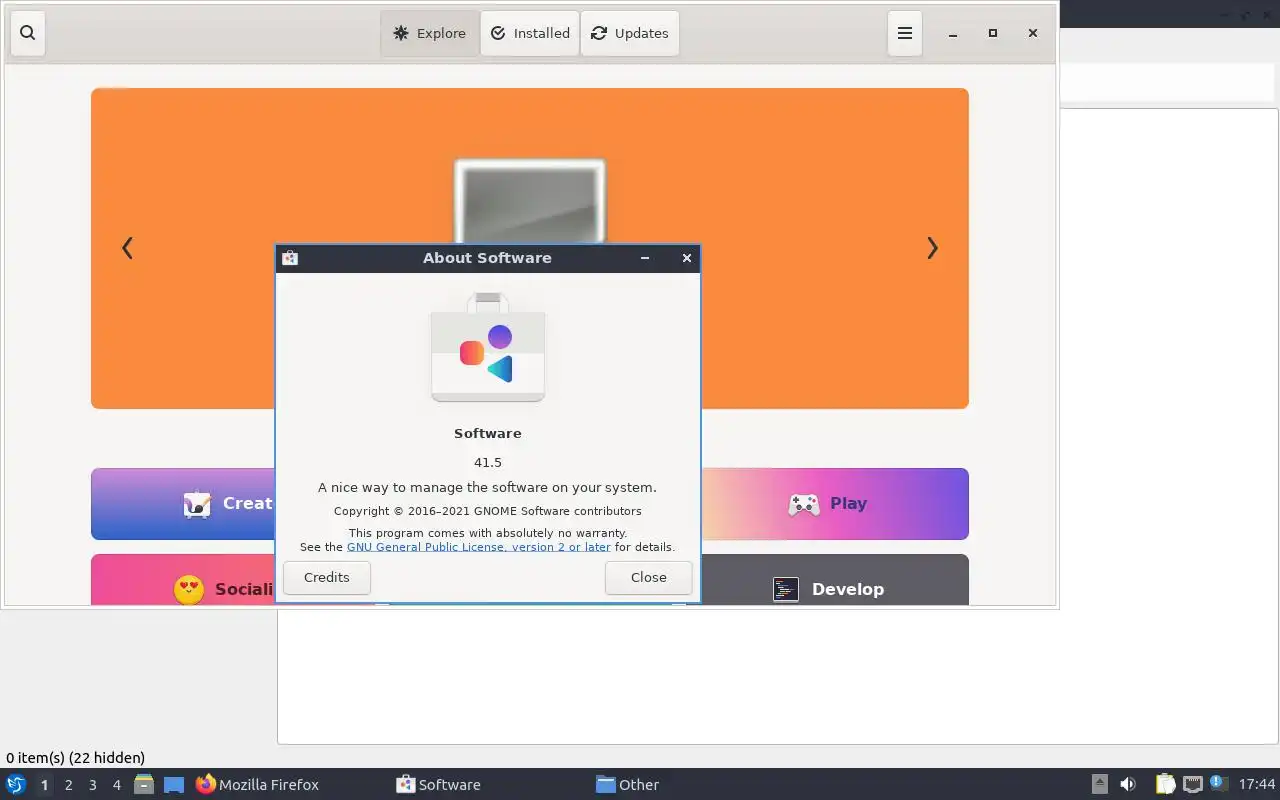Close the Software main window
Image resolution: width=1280 pixels, height=800 pixels.
1033,33
